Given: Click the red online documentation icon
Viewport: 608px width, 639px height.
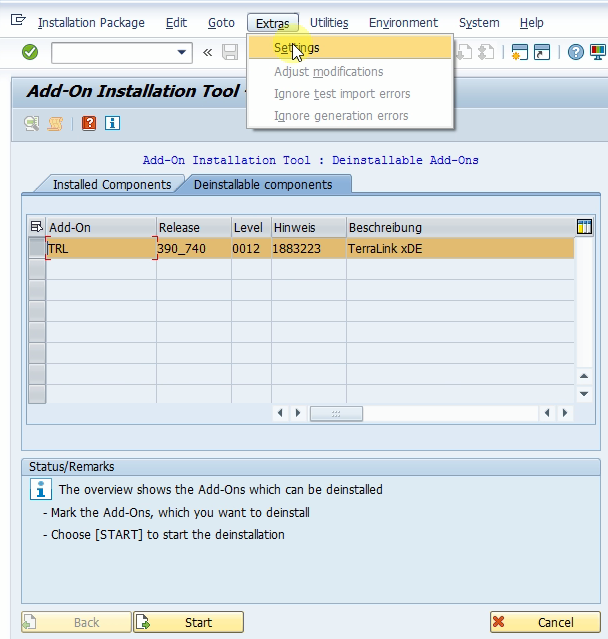Looking at the screenshot, I should tap(89, 123).
